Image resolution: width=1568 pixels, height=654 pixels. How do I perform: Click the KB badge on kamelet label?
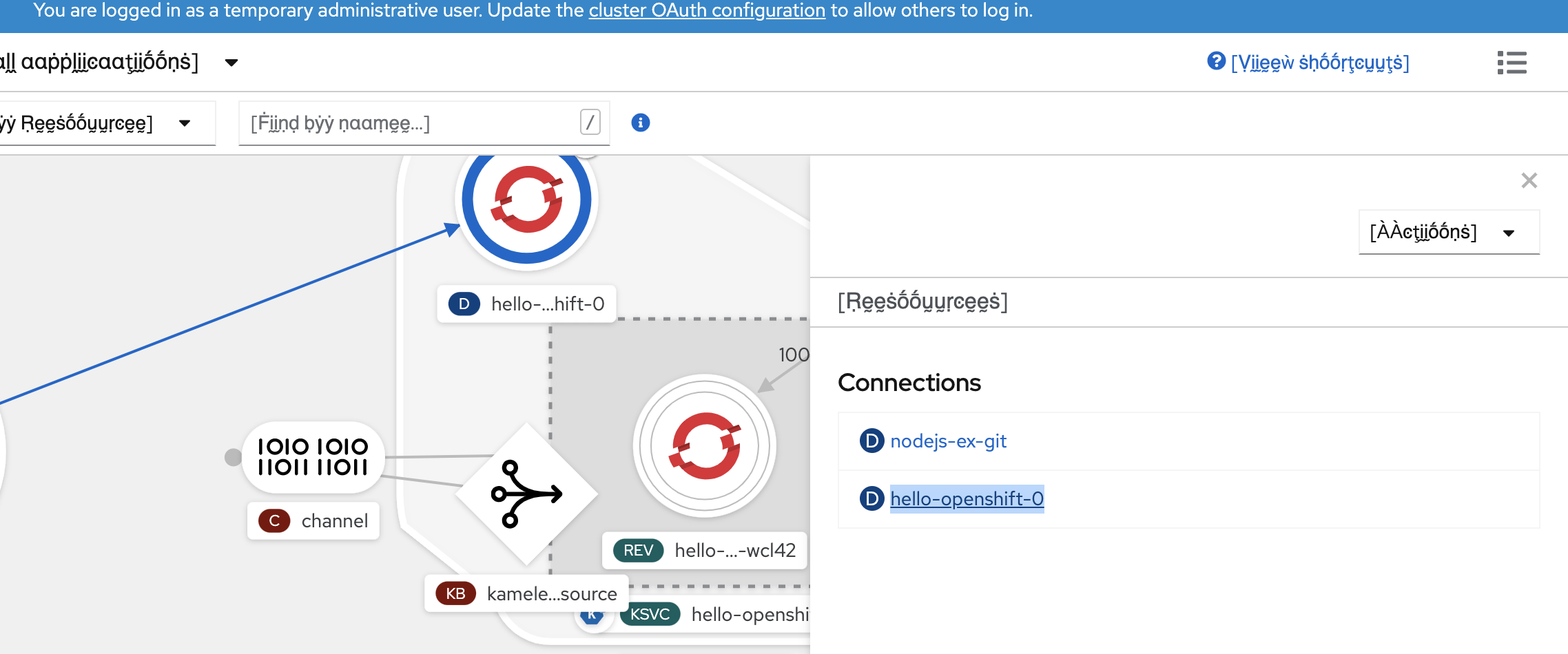pyautogui.click(x=455, y=593)
